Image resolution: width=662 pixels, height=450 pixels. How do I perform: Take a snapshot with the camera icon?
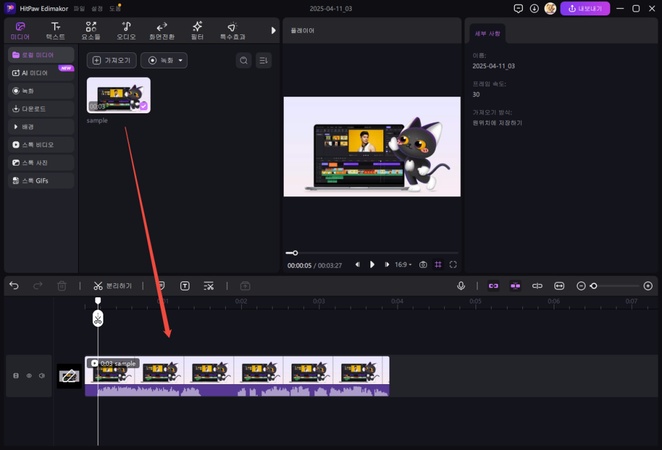click(x=423, y=265)
